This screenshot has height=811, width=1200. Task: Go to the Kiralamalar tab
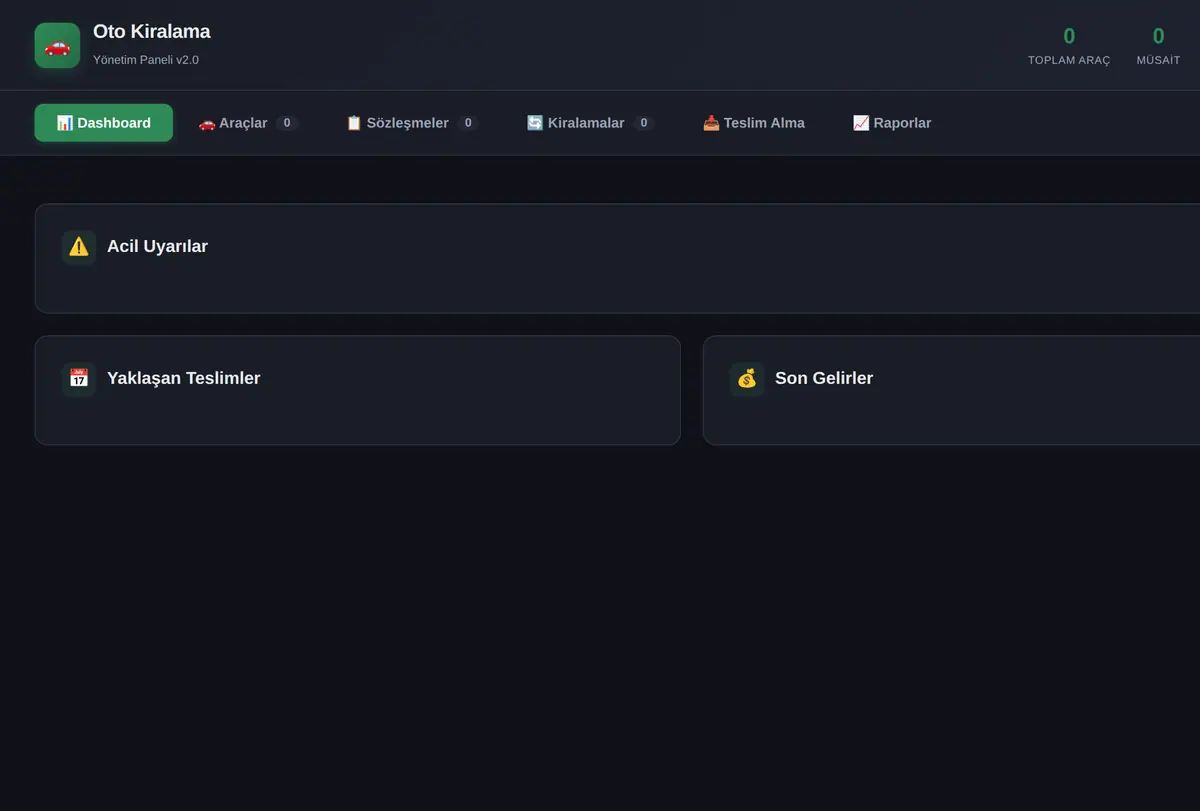tap(590, 123)
